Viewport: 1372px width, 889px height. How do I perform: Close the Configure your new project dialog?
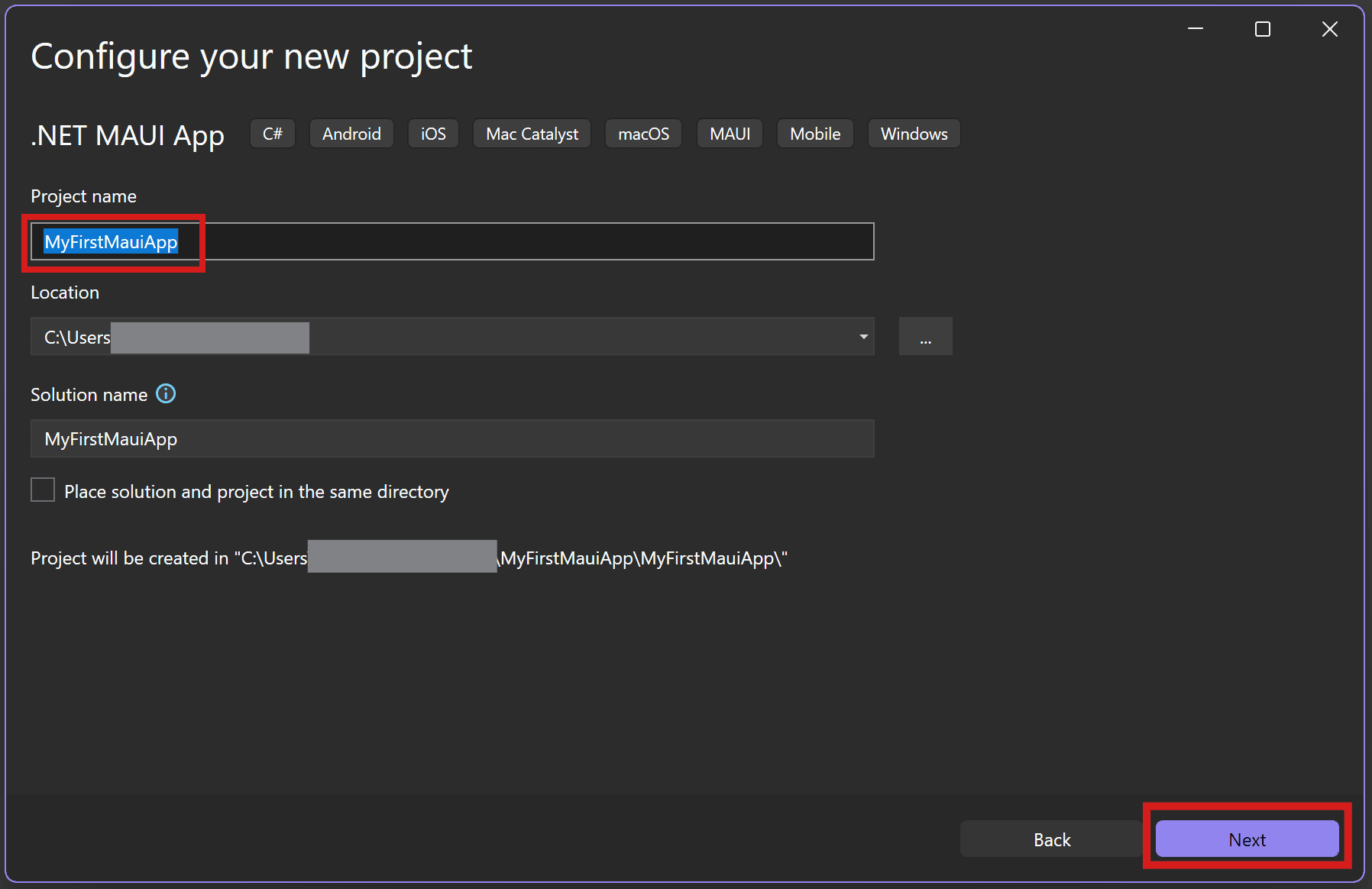[1329, 29]
